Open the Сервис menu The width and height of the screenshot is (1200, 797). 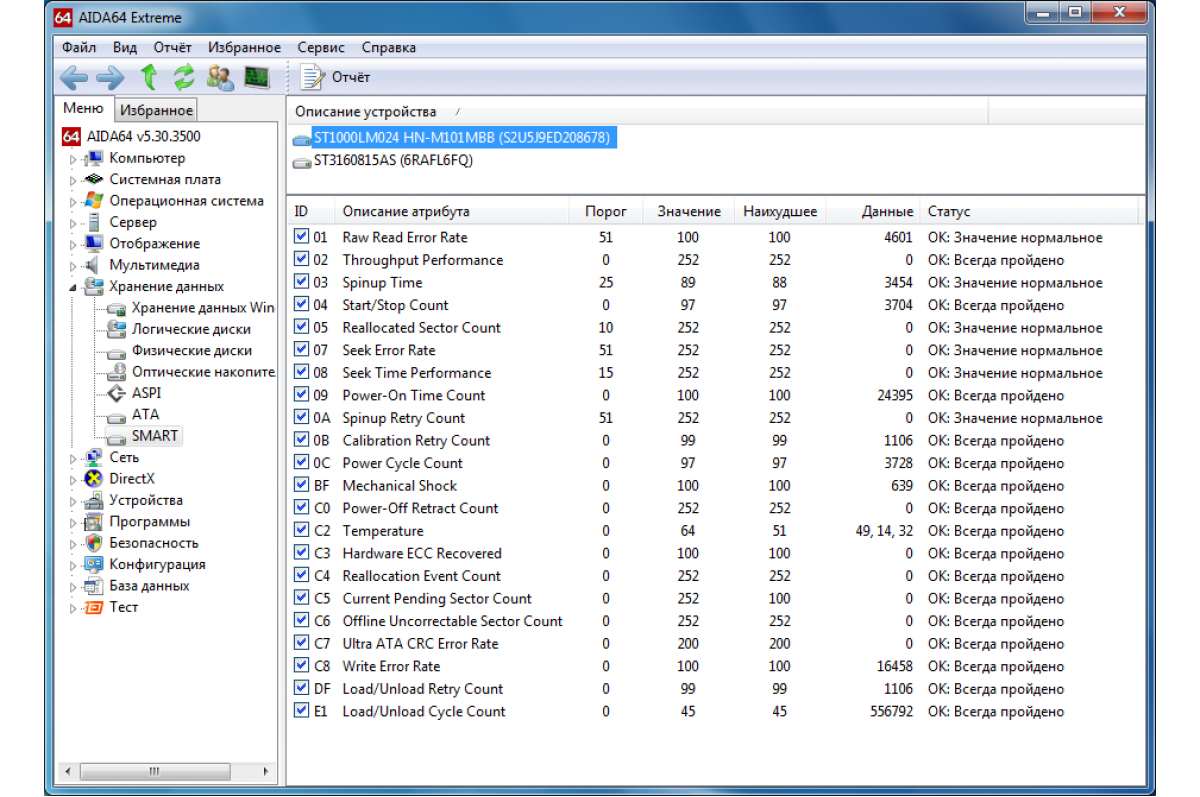tap(321, 47)
